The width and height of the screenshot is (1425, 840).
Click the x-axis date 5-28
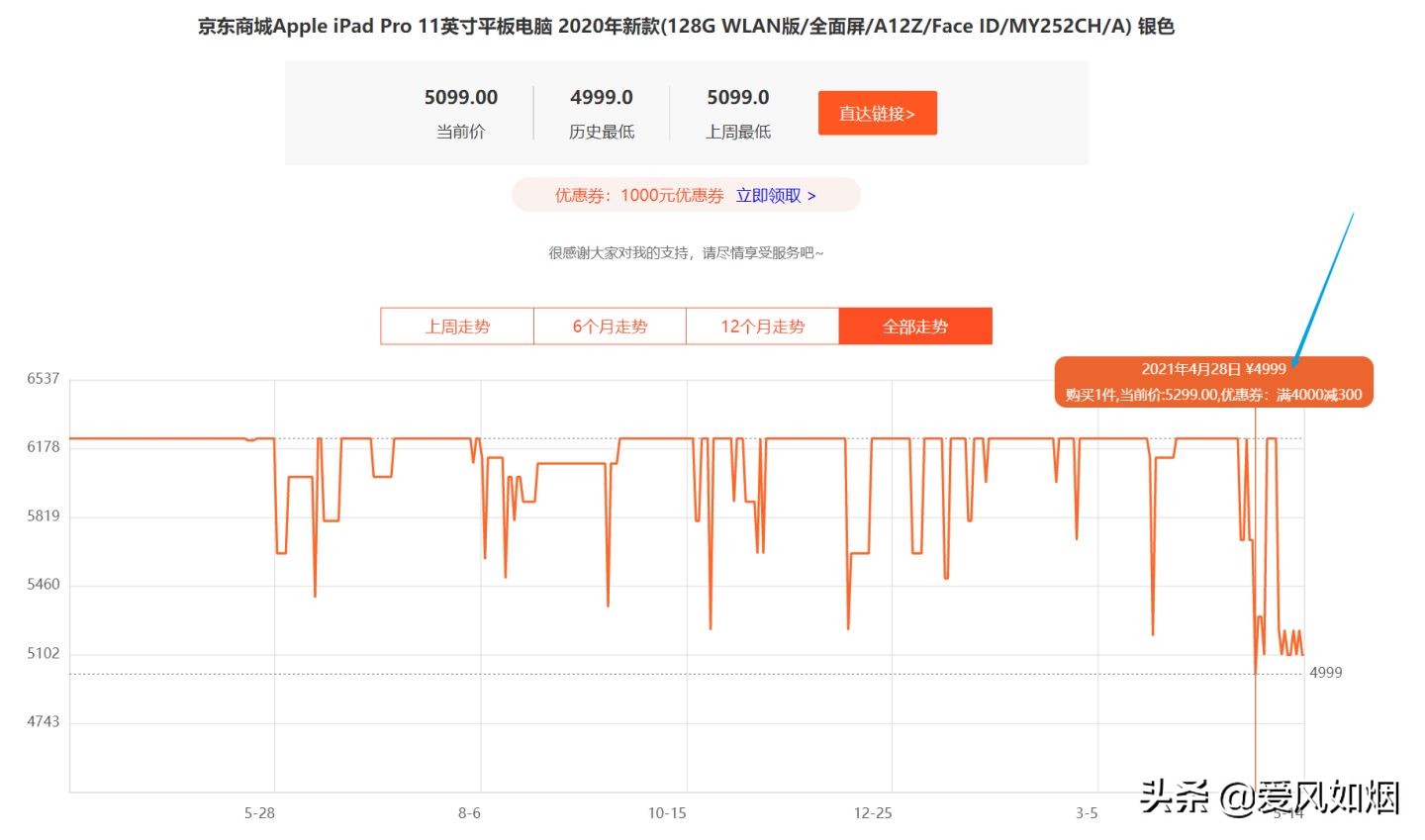(259, 813)
